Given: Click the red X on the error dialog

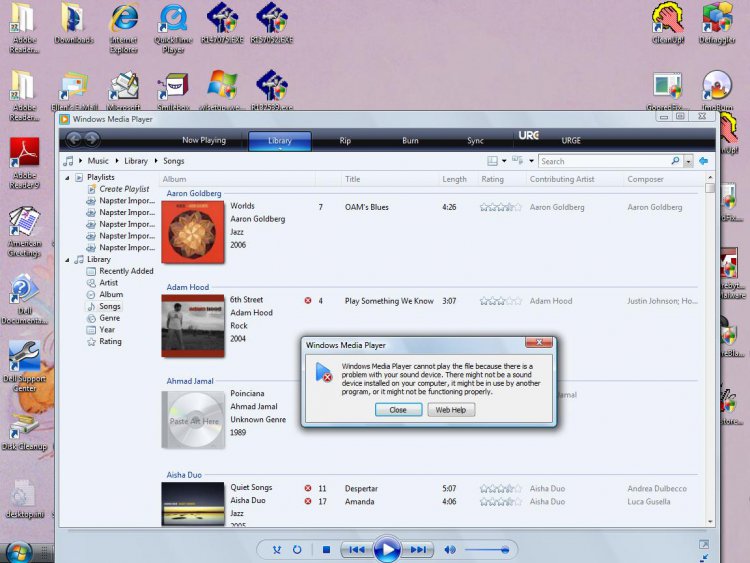Looking at the screenshot, I should pos(539,342).
